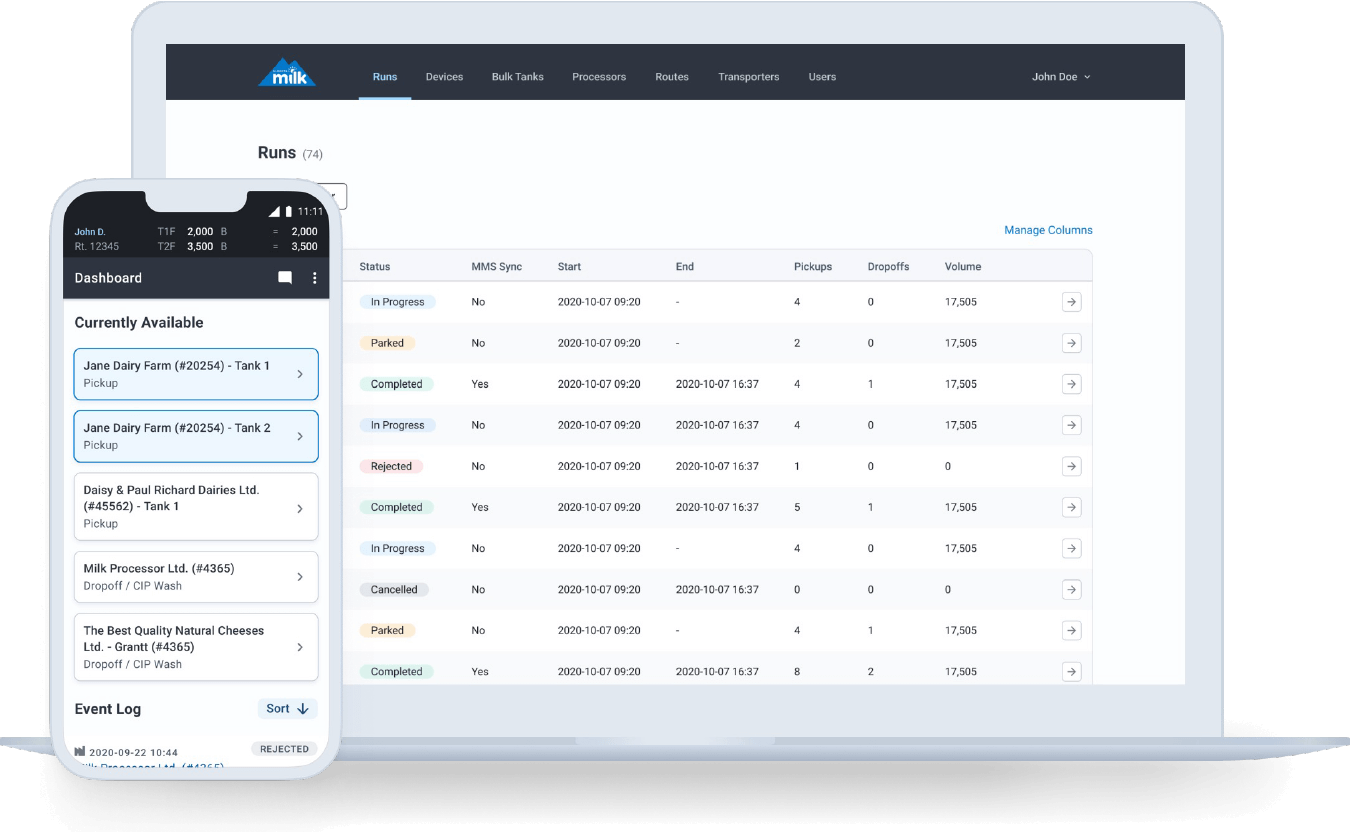Click the Manage Columns link
Image resolution: width=1350 pixels, height=832 pixels.
(x=1048, y=230)
